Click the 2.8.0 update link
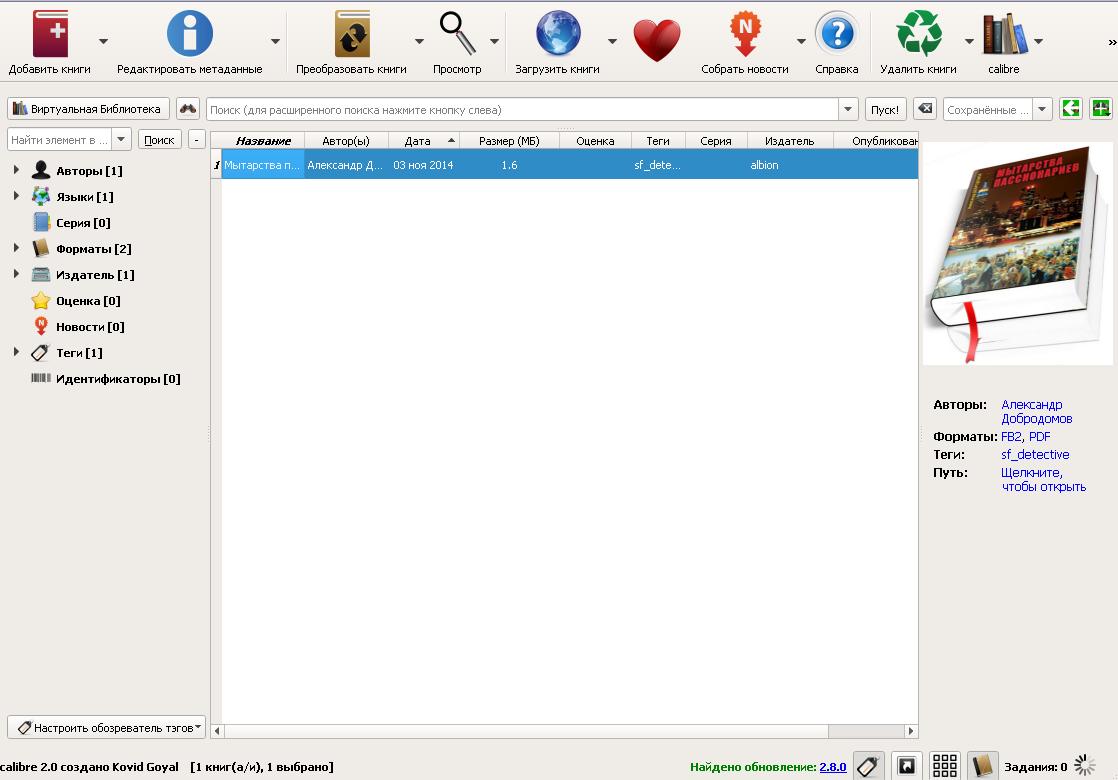Screen dimensions: 1118x780 [x=832, y=767]
